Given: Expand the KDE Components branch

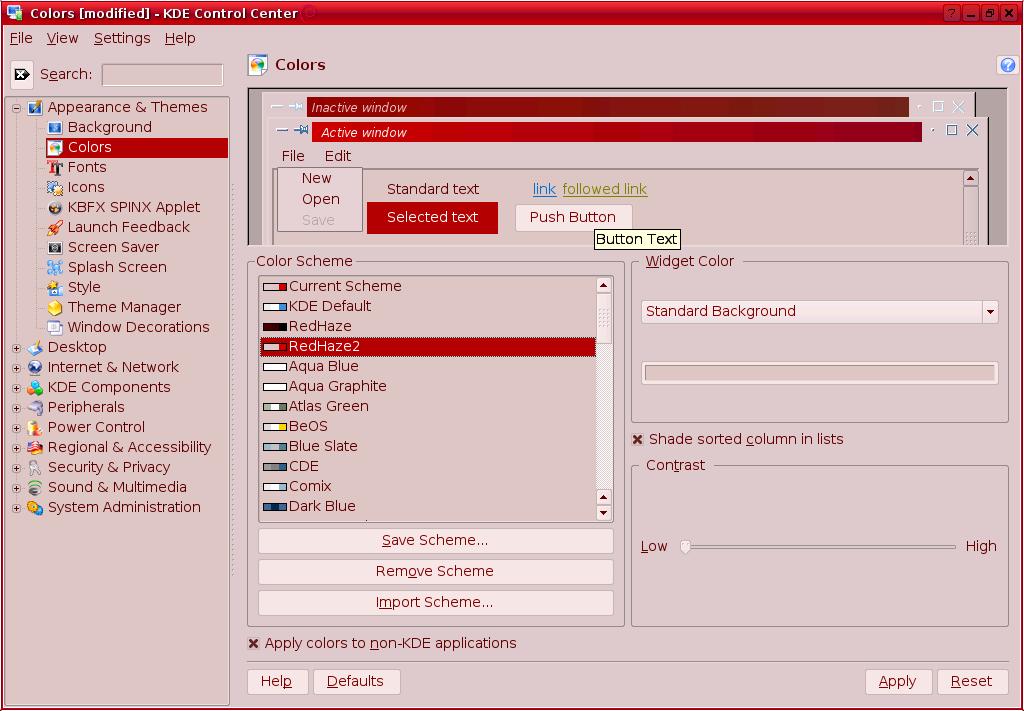Looking at the screenshot, I should tap(16, 388).
